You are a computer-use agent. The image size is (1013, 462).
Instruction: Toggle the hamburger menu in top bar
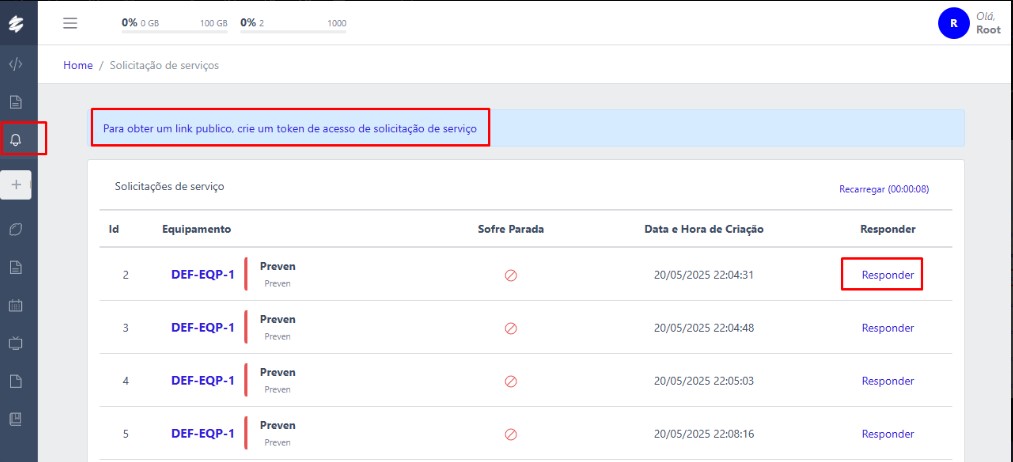click(70, 23)
